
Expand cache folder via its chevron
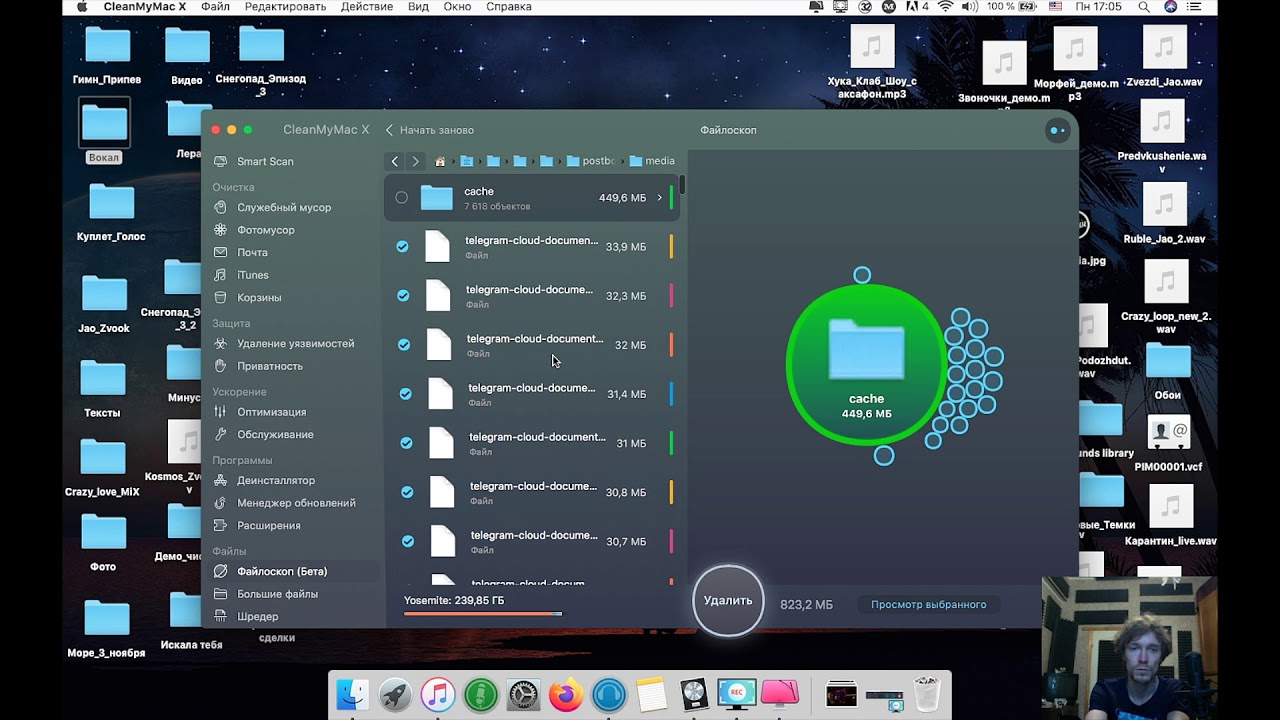pyautogui.click(x=659, y=198)
